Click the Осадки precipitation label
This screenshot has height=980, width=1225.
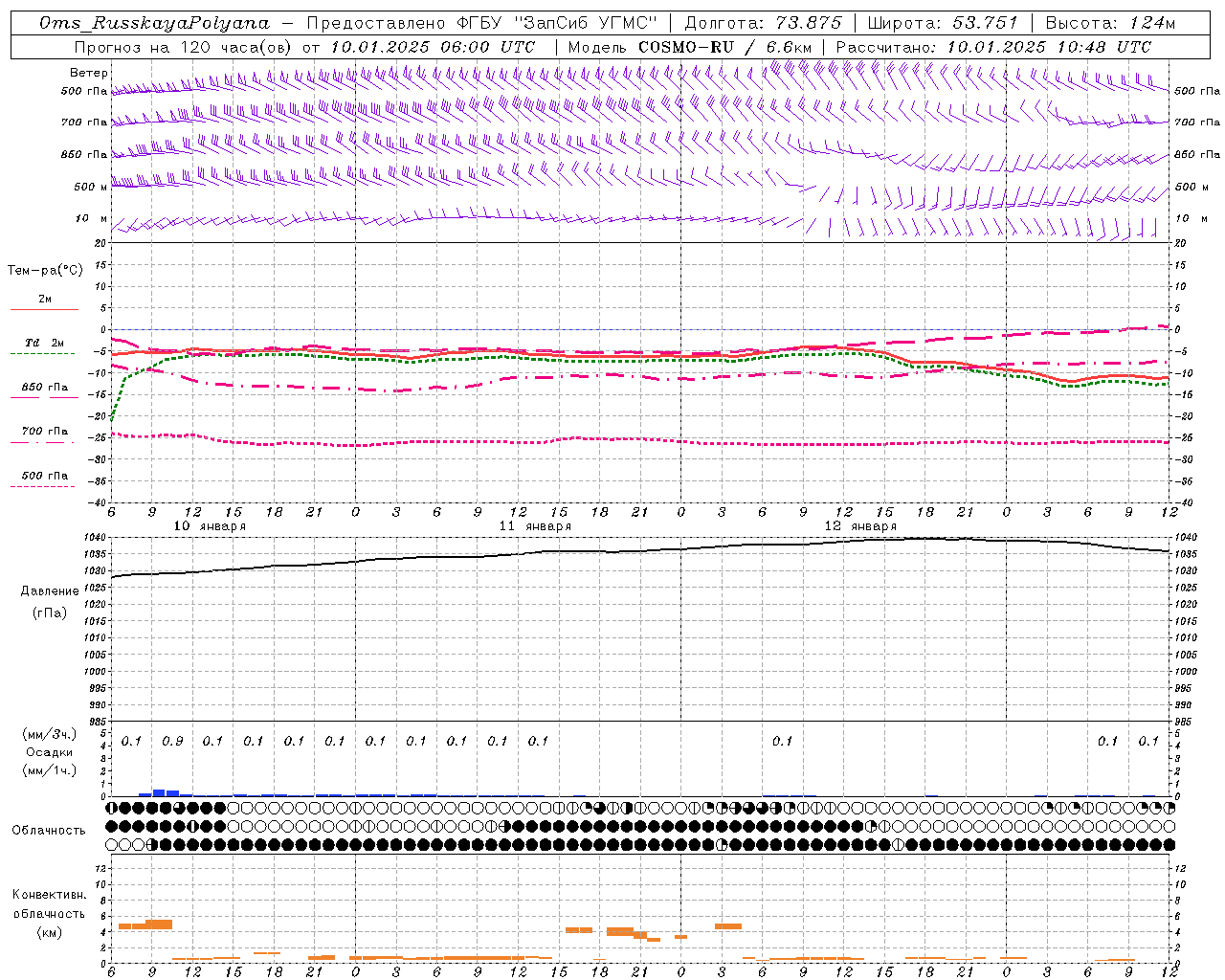click(50, 752)
